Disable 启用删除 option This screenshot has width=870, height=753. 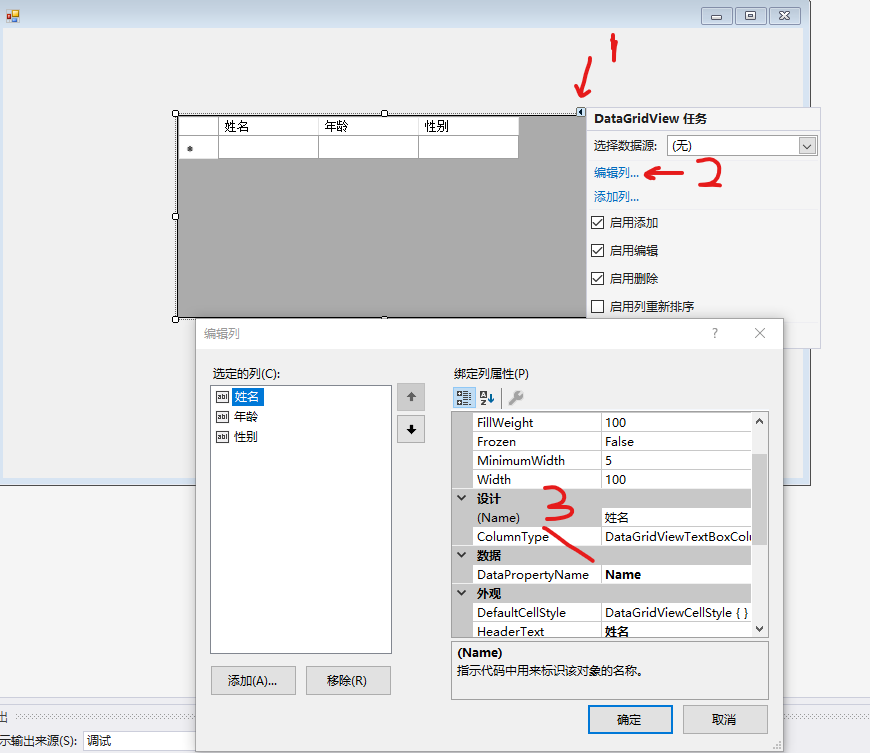click(597, 278)
